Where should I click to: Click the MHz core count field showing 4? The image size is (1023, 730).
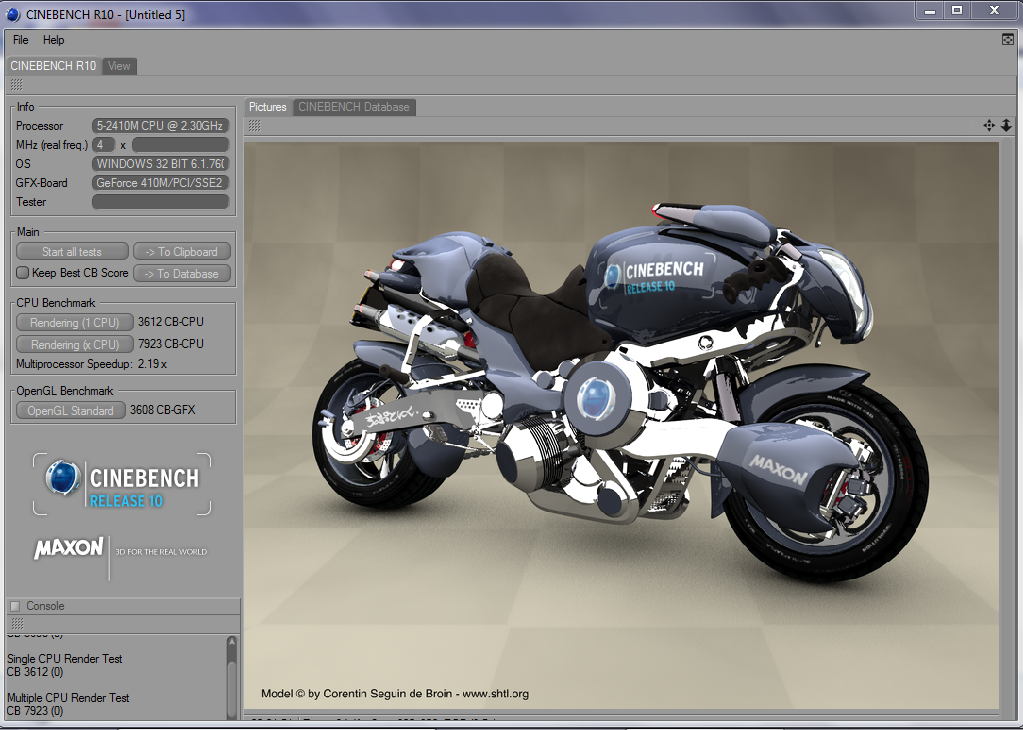[103, 145]
